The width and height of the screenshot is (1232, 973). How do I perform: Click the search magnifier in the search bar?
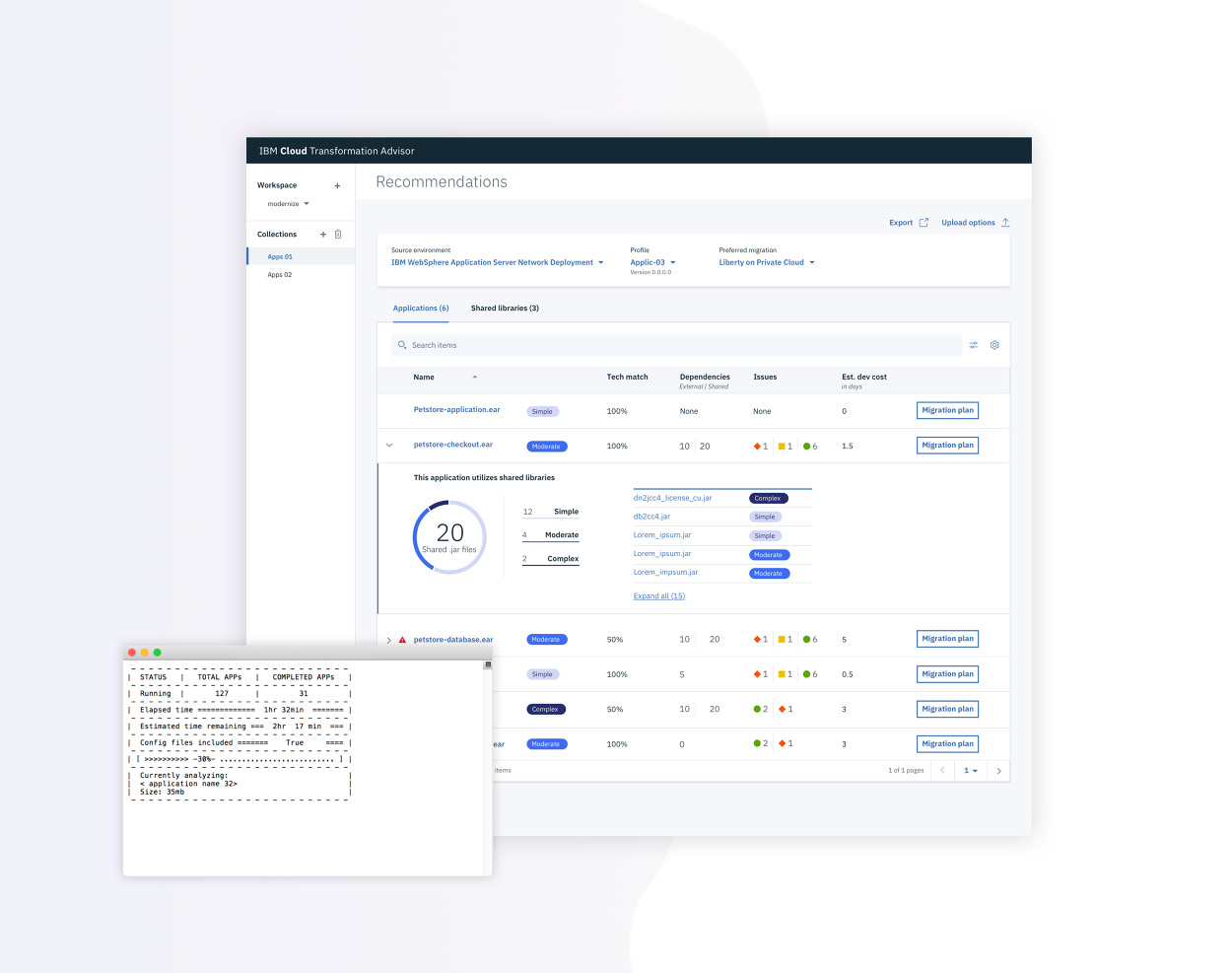tap(402, 345)
